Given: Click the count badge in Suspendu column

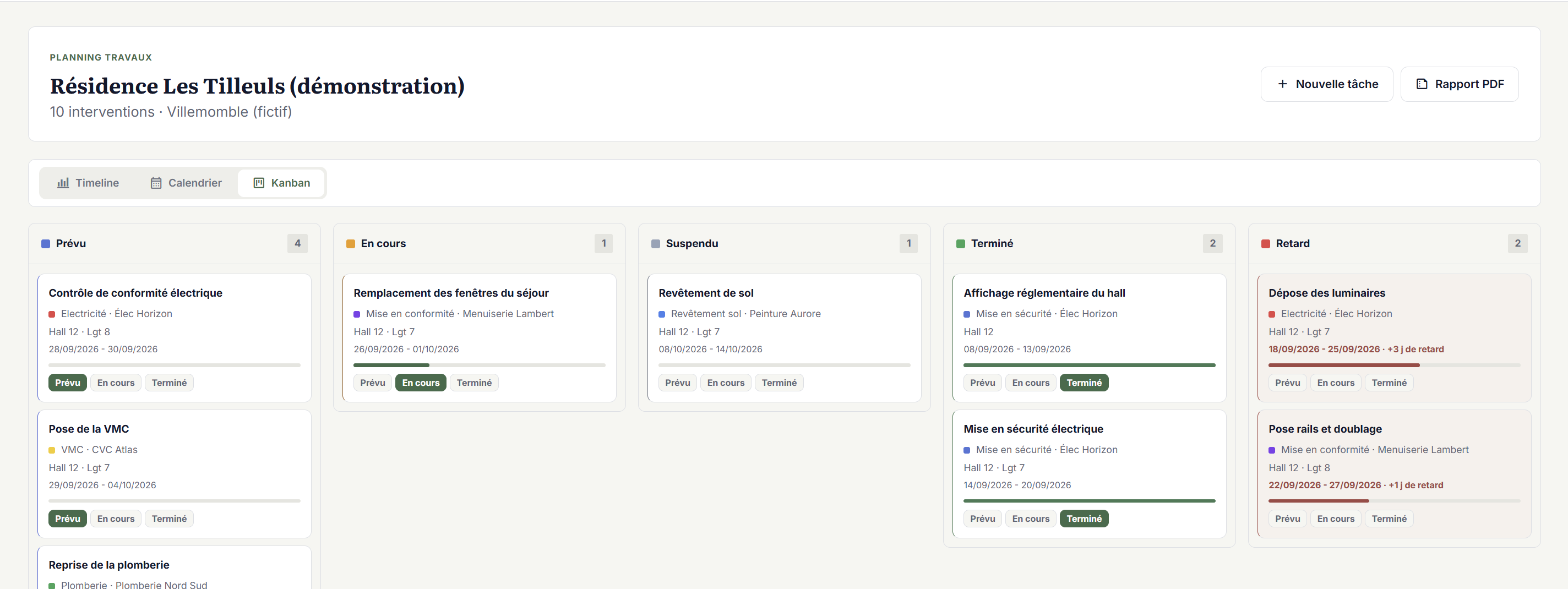Looking at the screenshot, I should (x=909, y=243).
